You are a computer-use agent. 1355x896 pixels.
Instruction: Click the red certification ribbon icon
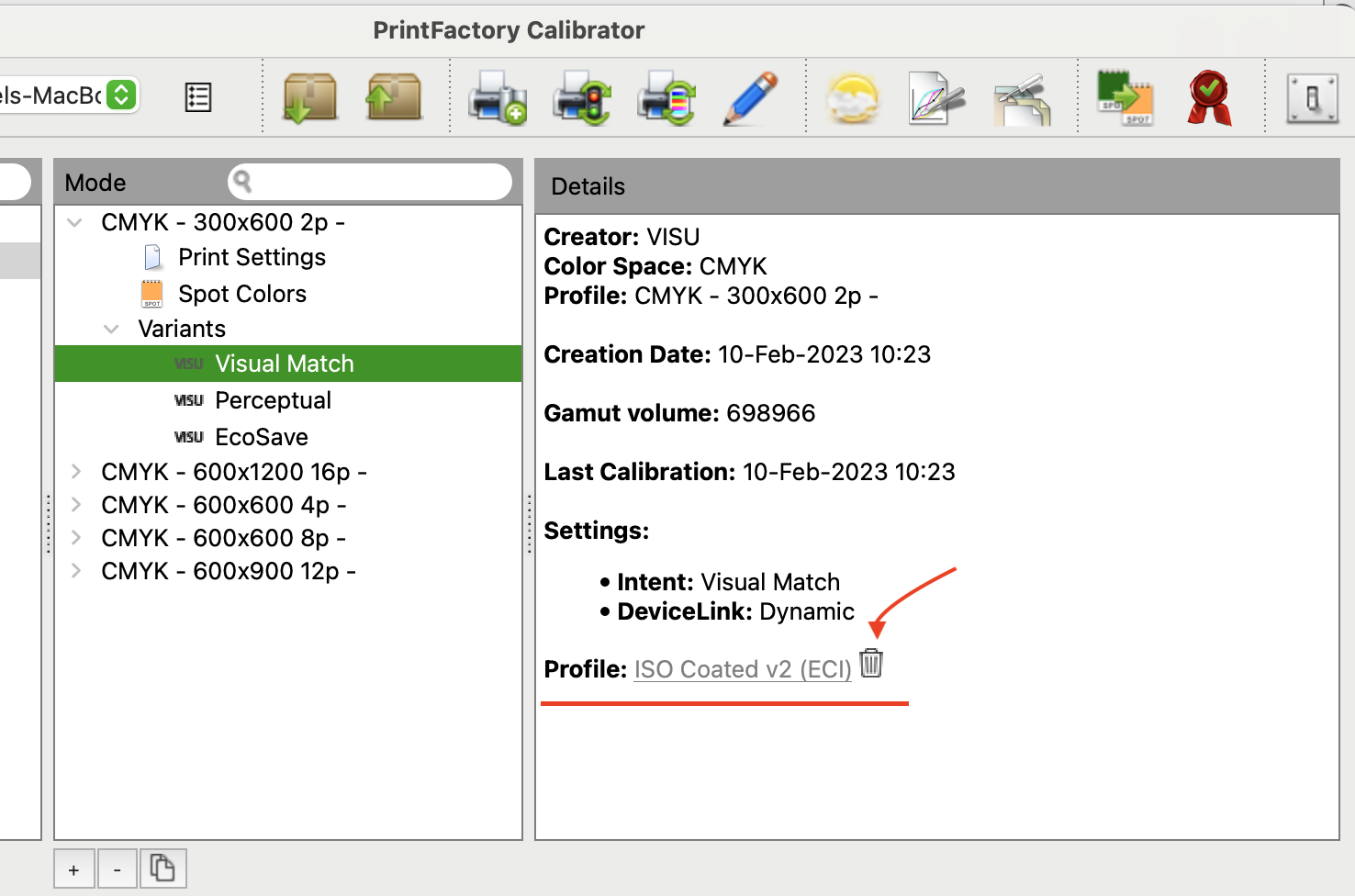pos(1209,97)
